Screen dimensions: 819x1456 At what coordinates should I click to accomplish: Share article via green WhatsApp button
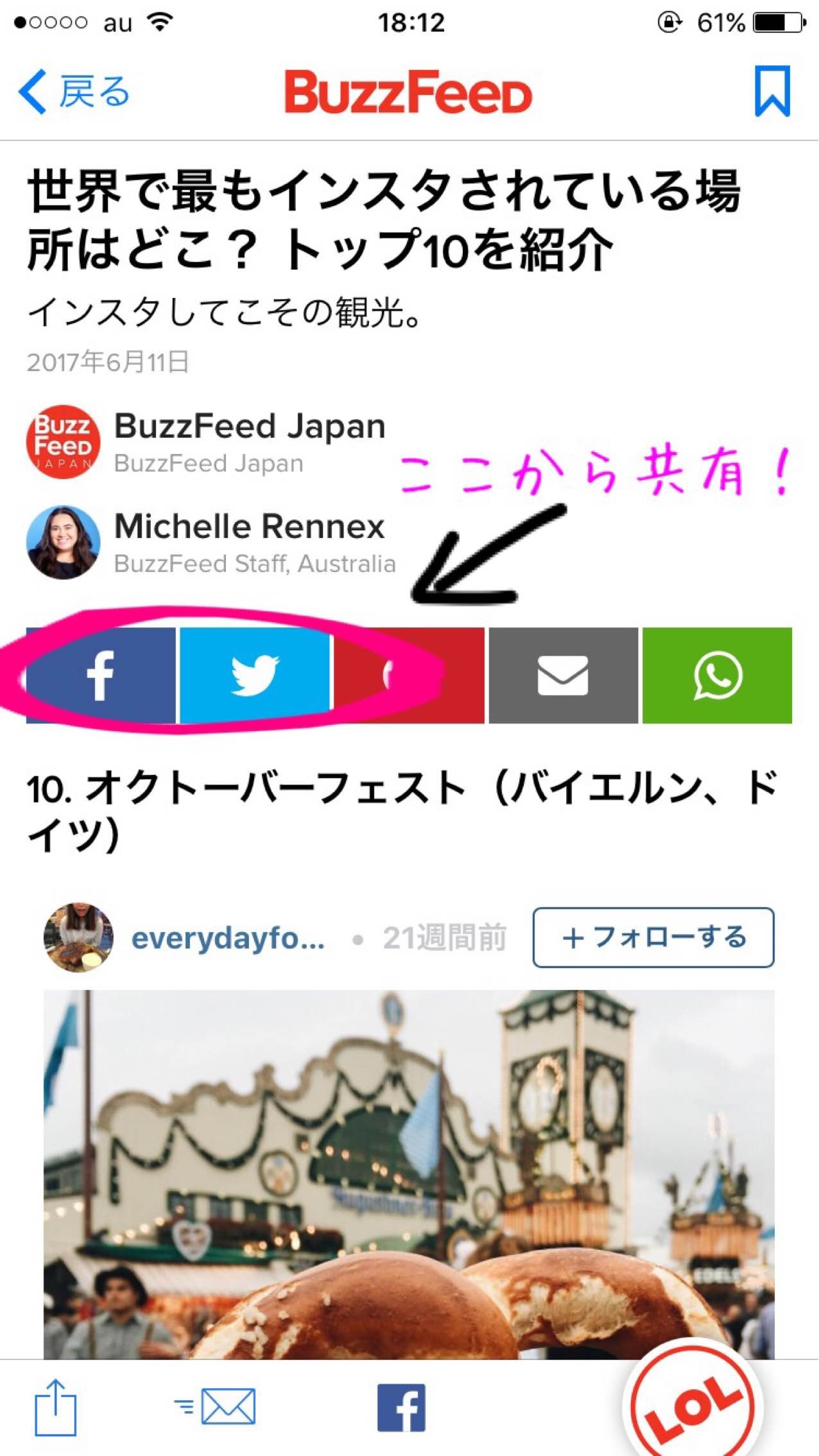coord(717,675)
